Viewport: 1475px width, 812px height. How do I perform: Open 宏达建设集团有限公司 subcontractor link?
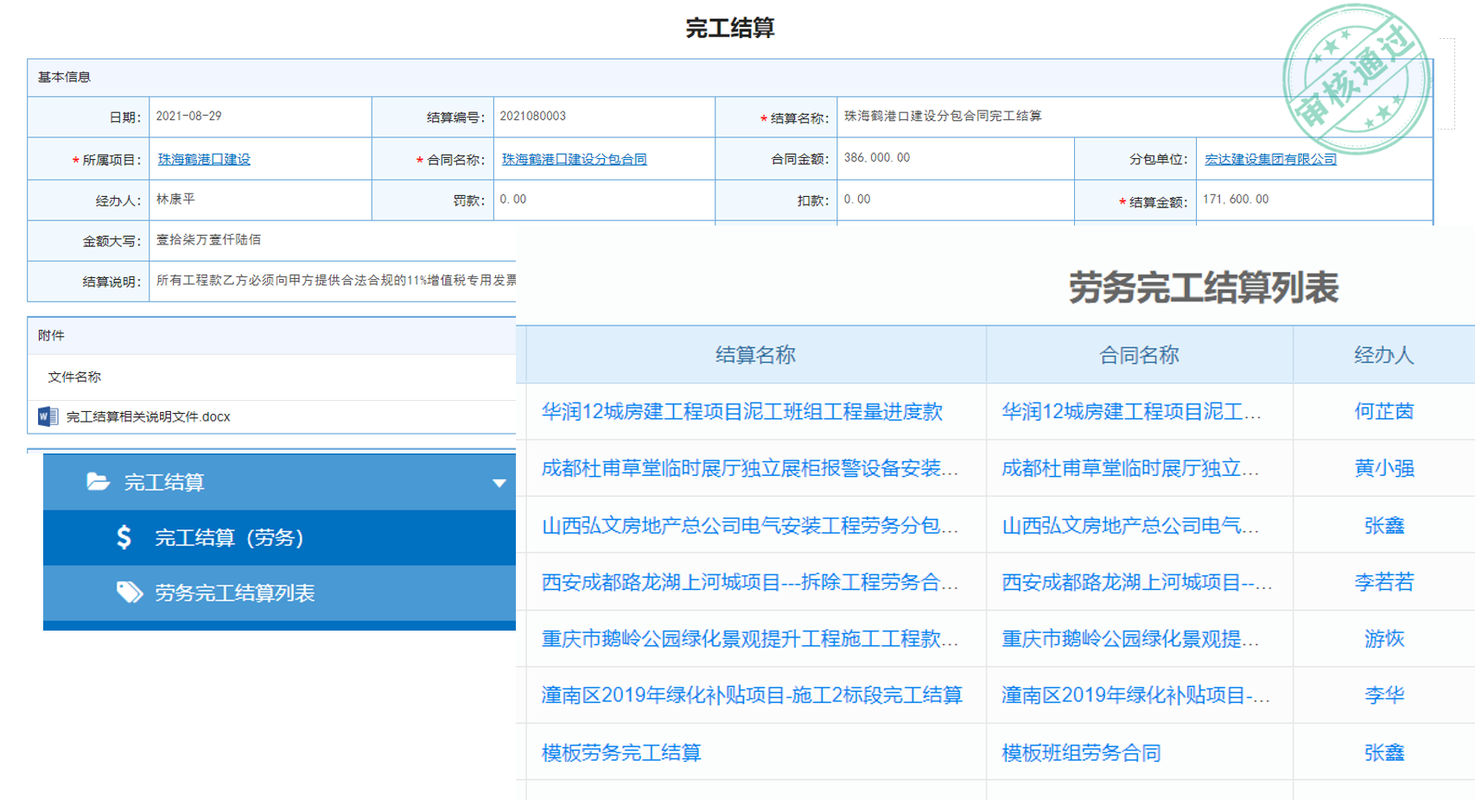click(1270, 160)
